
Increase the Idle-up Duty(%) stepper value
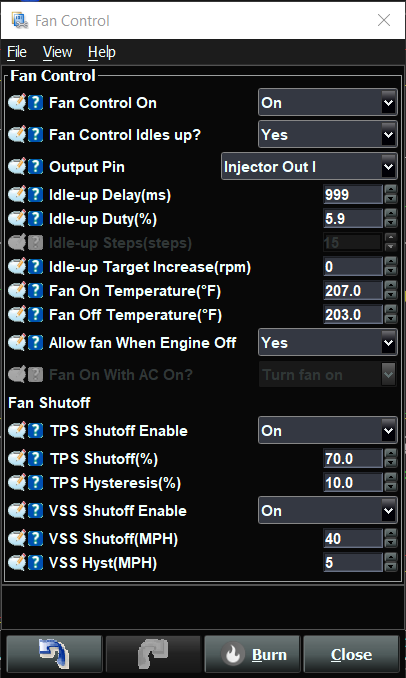pyautogui.click(x=391, y=213)
